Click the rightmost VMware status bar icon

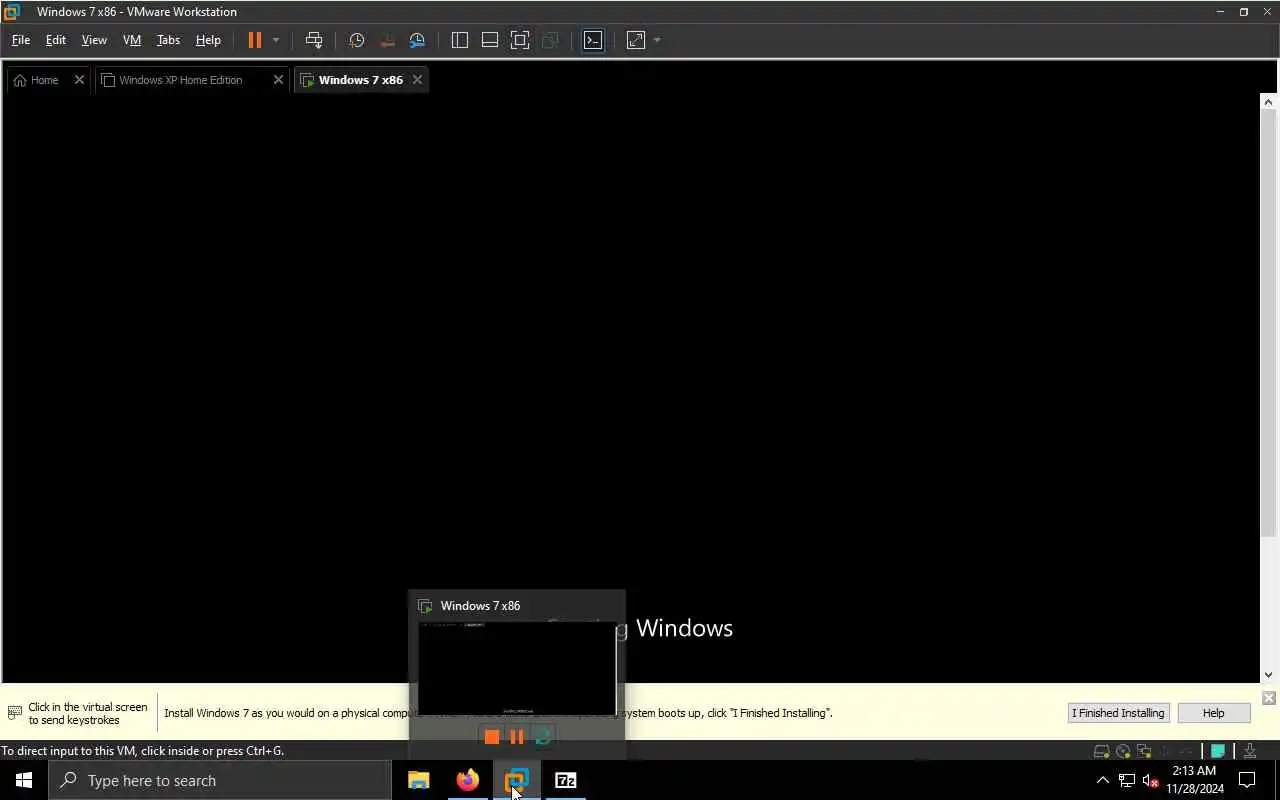1250,751
